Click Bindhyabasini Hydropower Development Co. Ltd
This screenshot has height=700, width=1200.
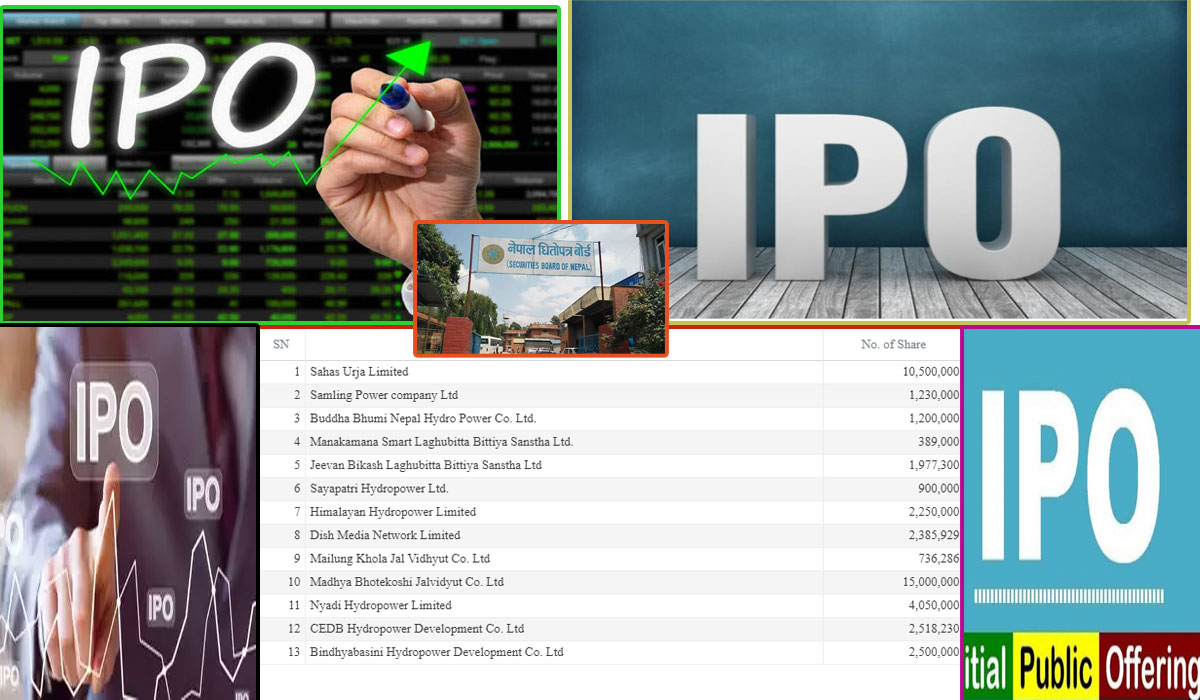tap(436, 652)
